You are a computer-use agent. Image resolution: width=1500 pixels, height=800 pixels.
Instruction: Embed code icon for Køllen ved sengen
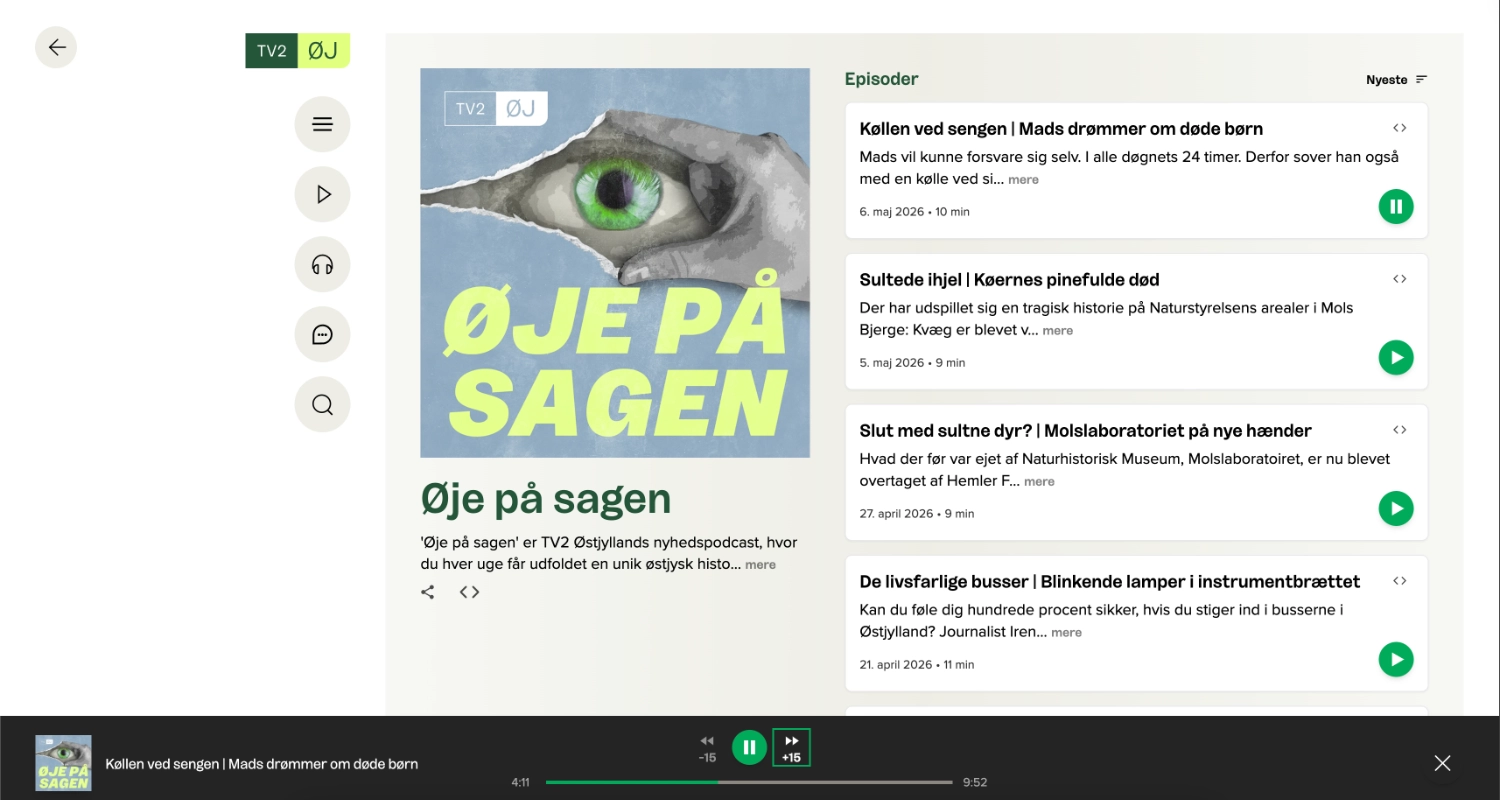[1400, 128]
